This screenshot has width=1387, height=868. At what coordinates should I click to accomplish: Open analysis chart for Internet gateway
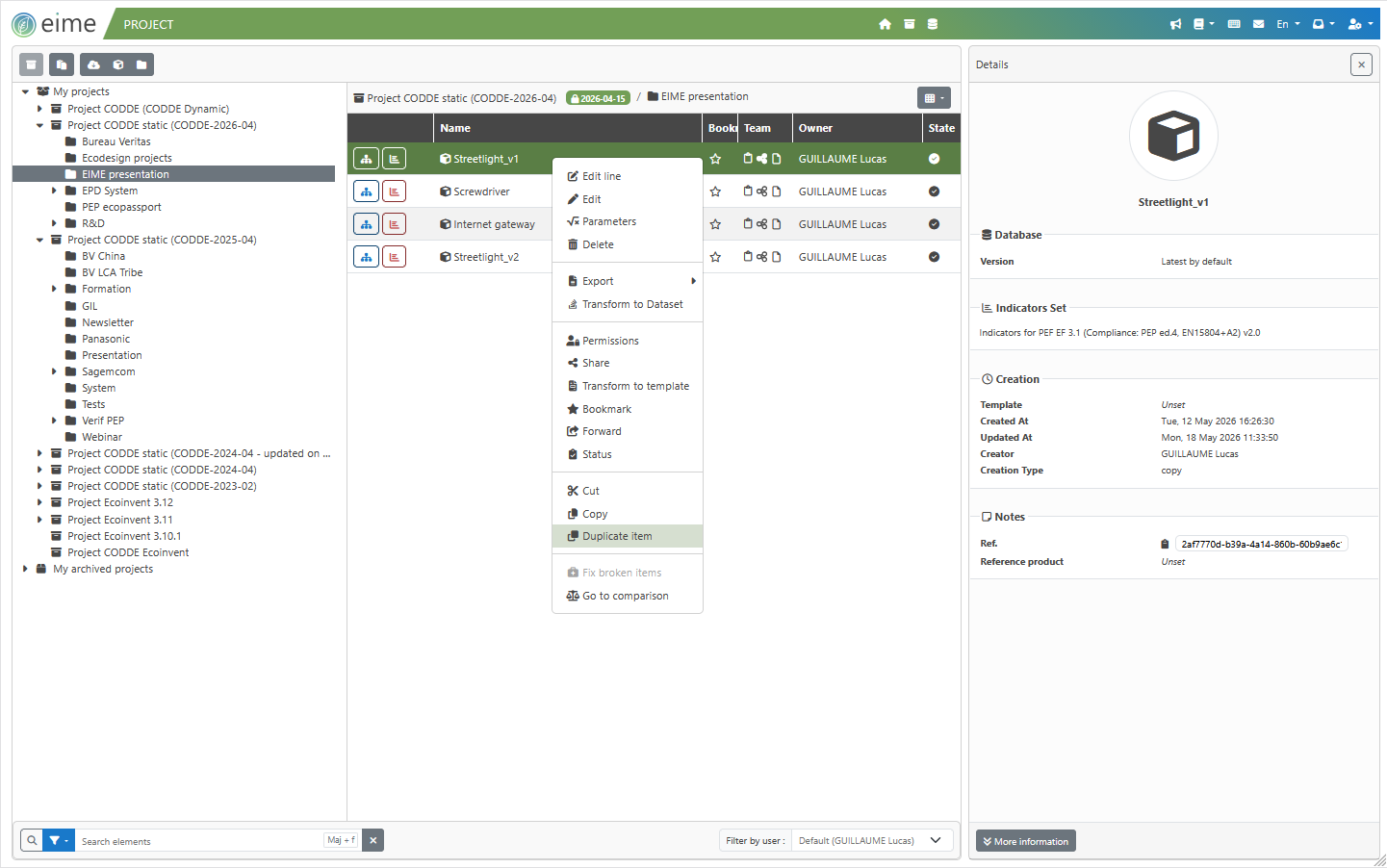(x=394, y=224)
